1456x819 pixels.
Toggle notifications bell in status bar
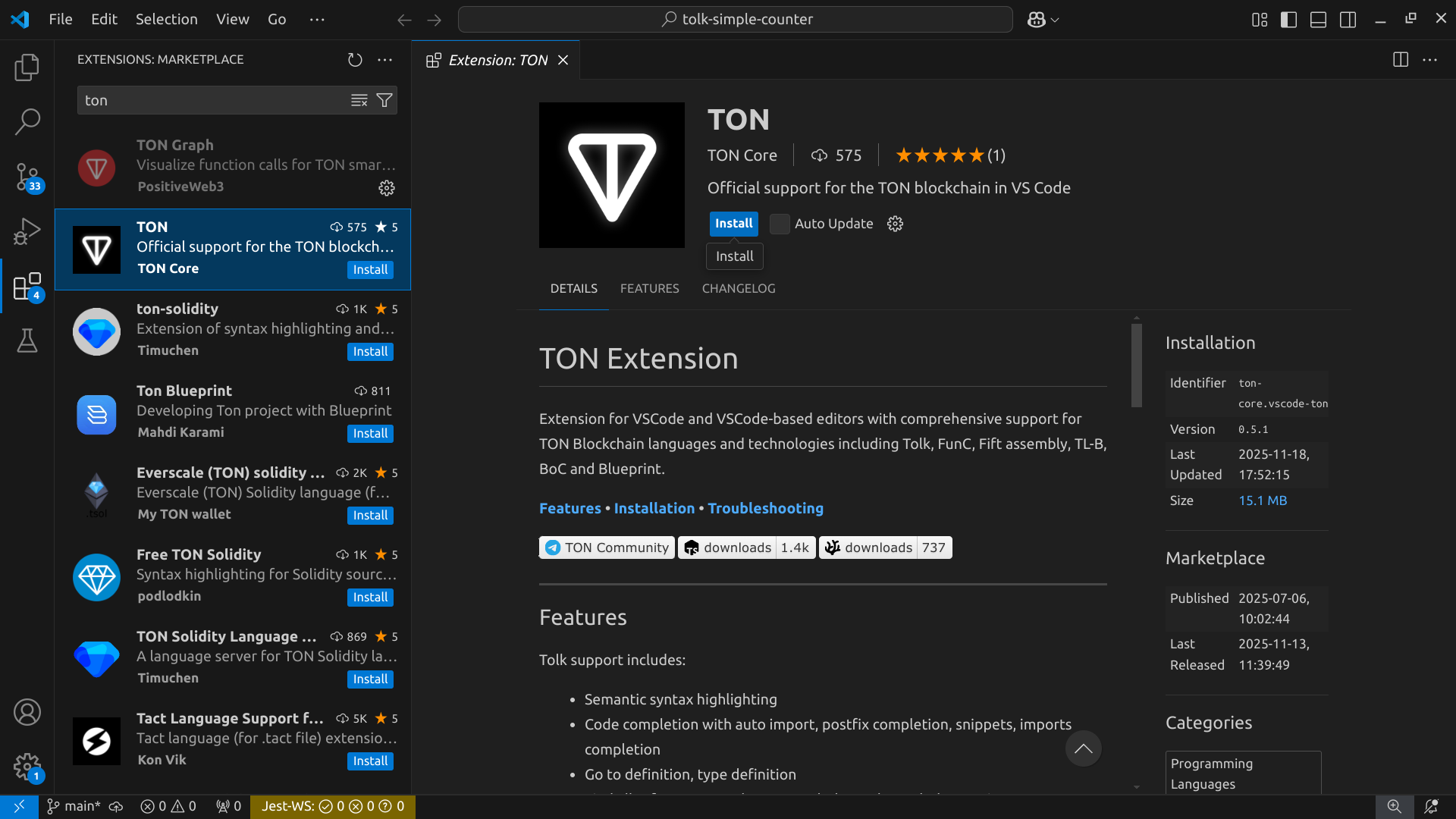pos(1432,806)
